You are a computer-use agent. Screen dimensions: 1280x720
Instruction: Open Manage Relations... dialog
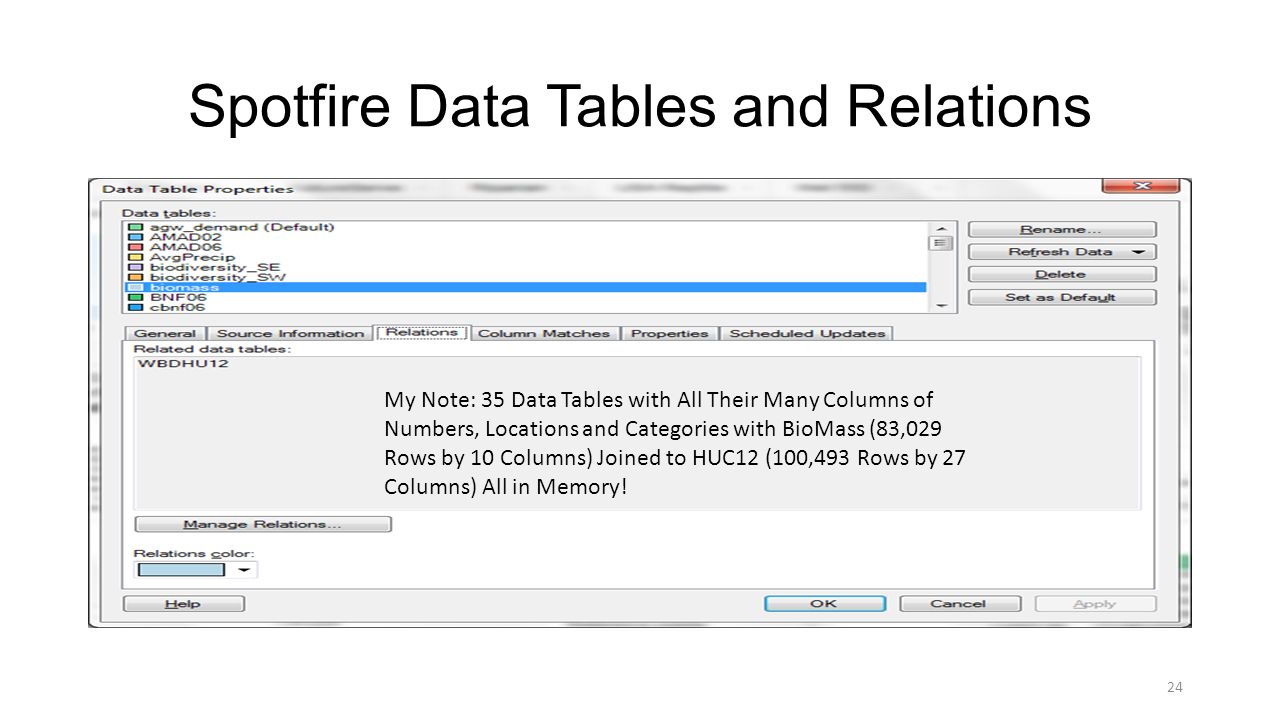click(x=263, y=524)
